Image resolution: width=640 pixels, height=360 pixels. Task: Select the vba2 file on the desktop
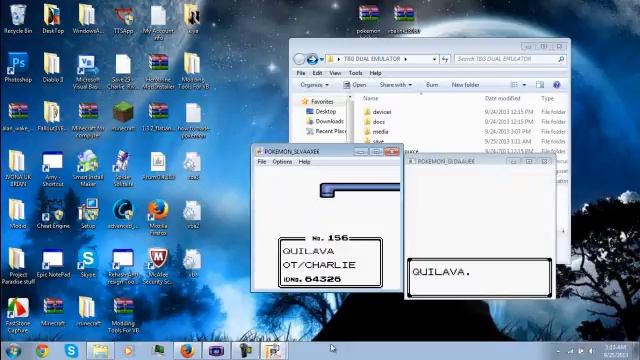pyautogui.click(x=193, y=214)
